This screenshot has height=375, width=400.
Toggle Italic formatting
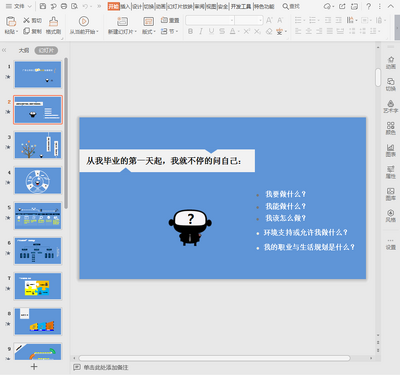pyautogui.click(x=201, y=31)
